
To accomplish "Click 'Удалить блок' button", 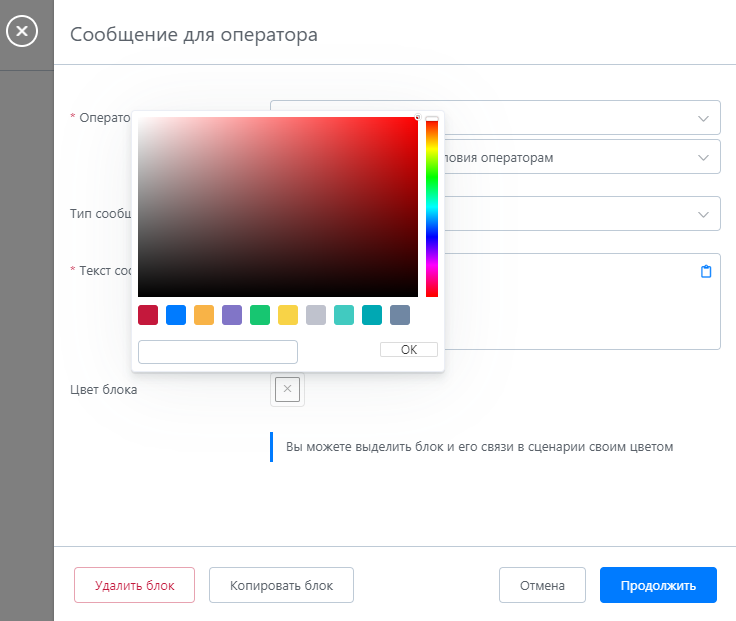I will (134, 586).
